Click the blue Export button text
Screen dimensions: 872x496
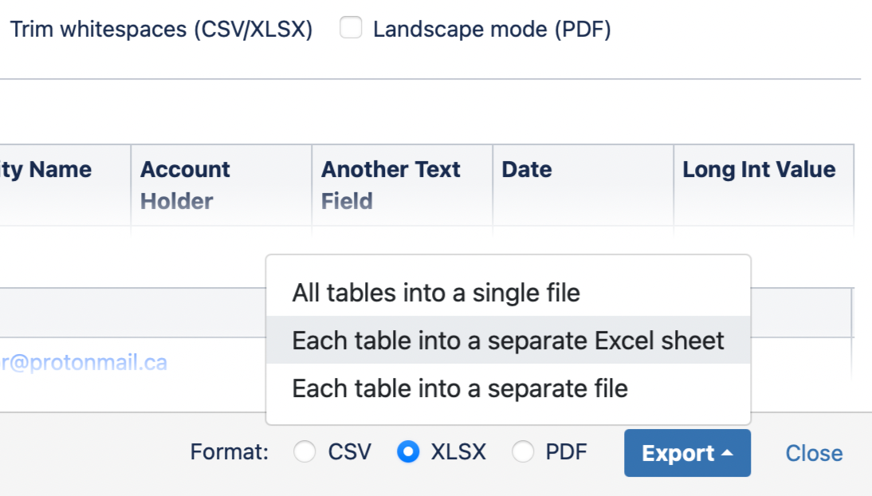click(677, 453)
